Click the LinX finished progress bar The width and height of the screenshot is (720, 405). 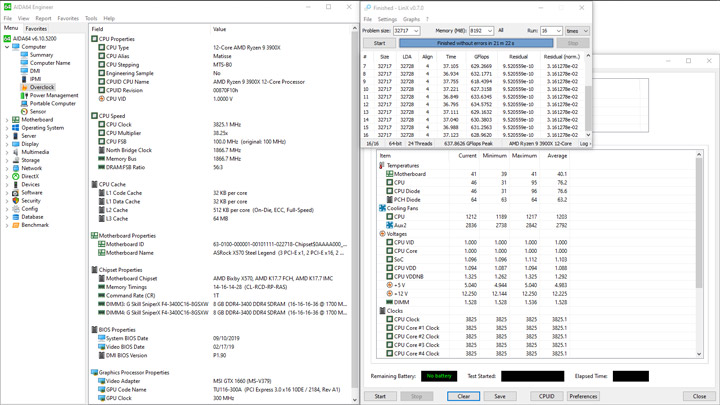point(476,43)
